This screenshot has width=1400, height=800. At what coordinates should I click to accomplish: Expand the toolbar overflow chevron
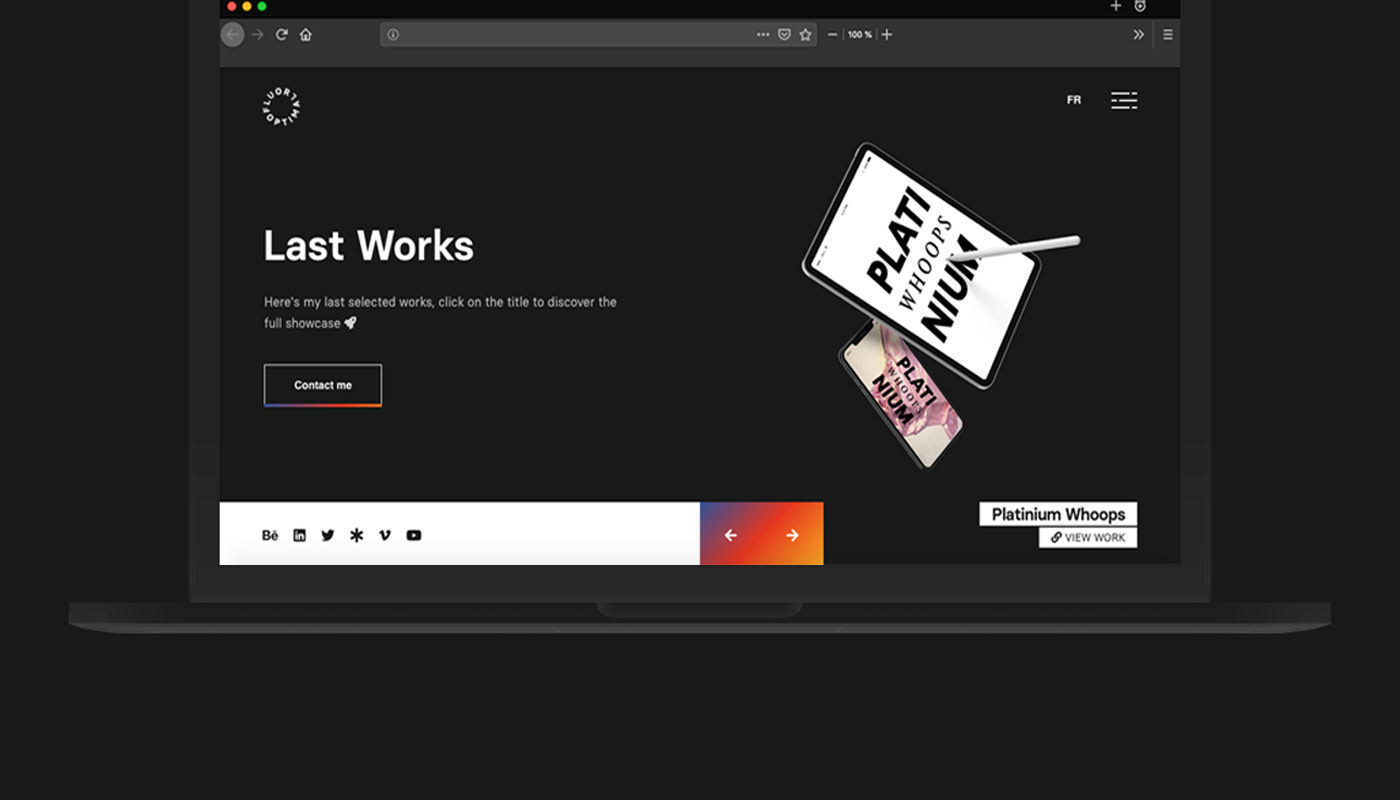pos(1138,35)
